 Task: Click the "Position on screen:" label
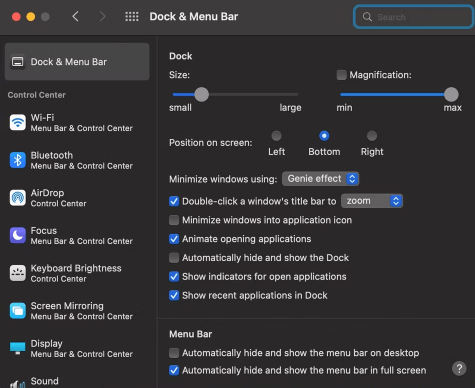pos(211,143)
